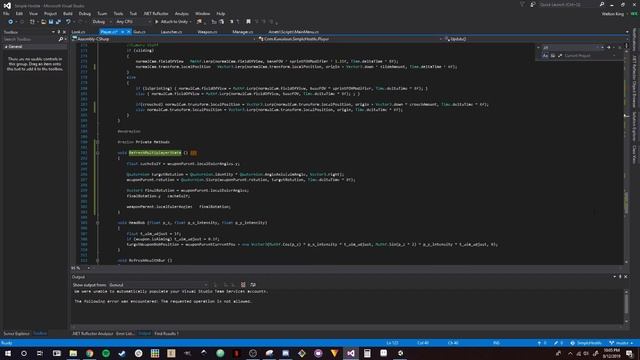Switch to .NET Reflector Analyzer tab
The image size is (640, 360).
(93, 334)
